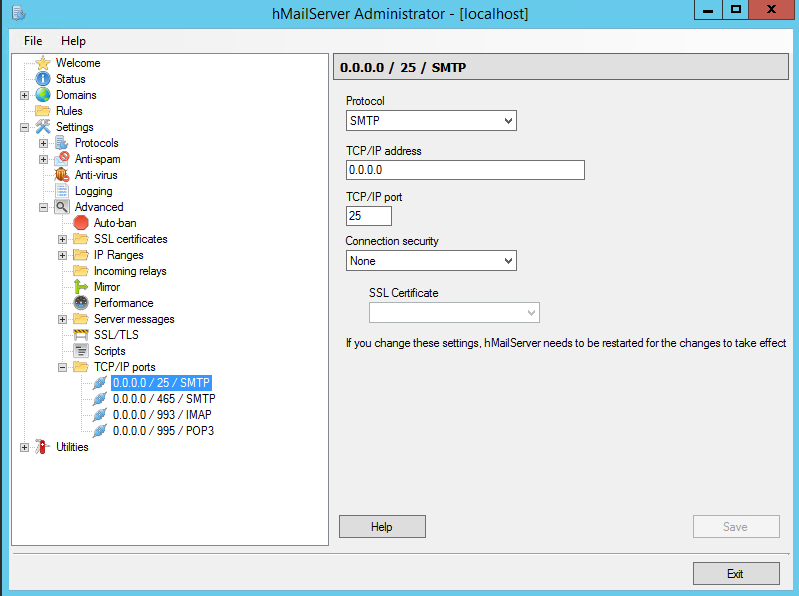Click the Status info icon
This screenshot has width=799, height=596.
pos(43,79)
